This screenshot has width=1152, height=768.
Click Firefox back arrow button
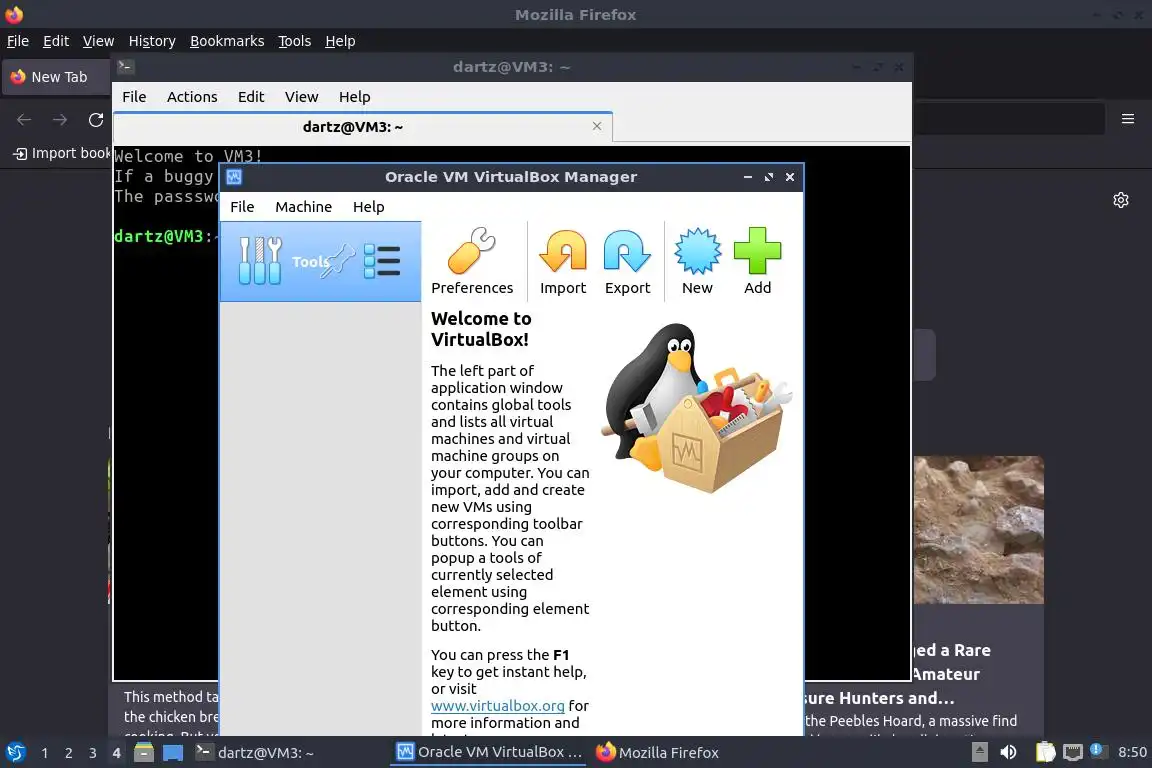coord(24,120)
